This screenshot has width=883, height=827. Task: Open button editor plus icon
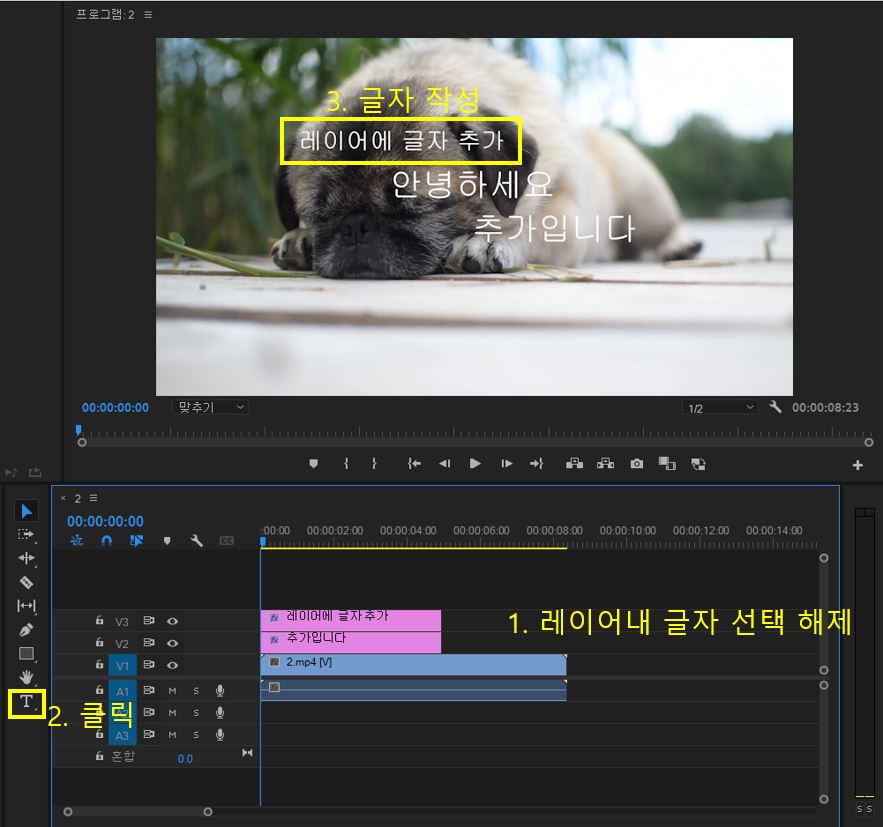coord(858,465)
